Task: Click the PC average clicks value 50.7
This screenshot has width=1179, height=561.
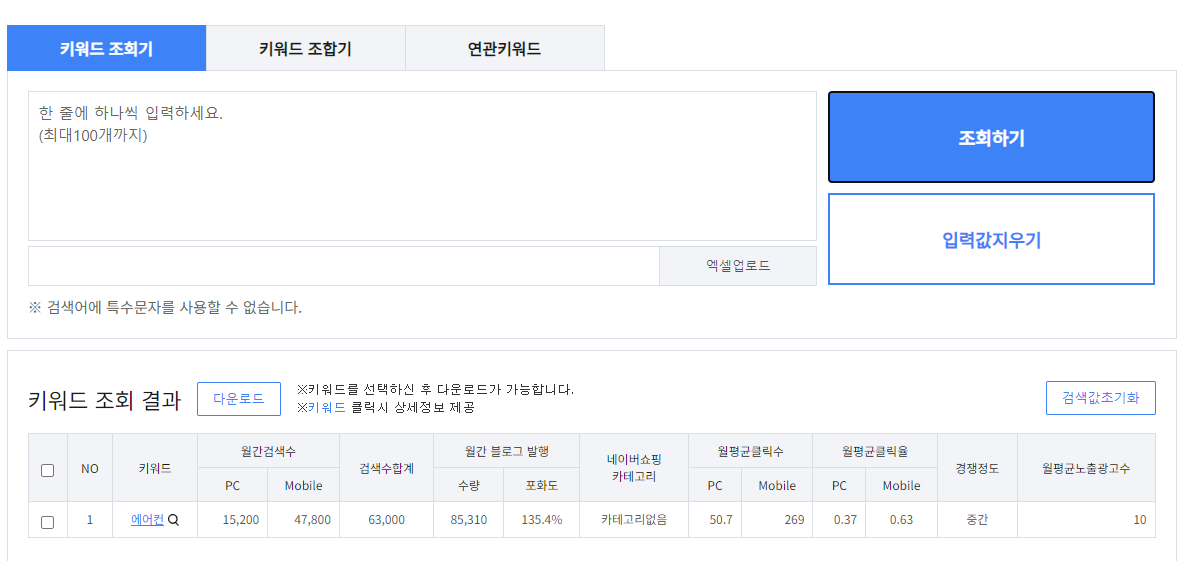Action: [x=720, y=520]
